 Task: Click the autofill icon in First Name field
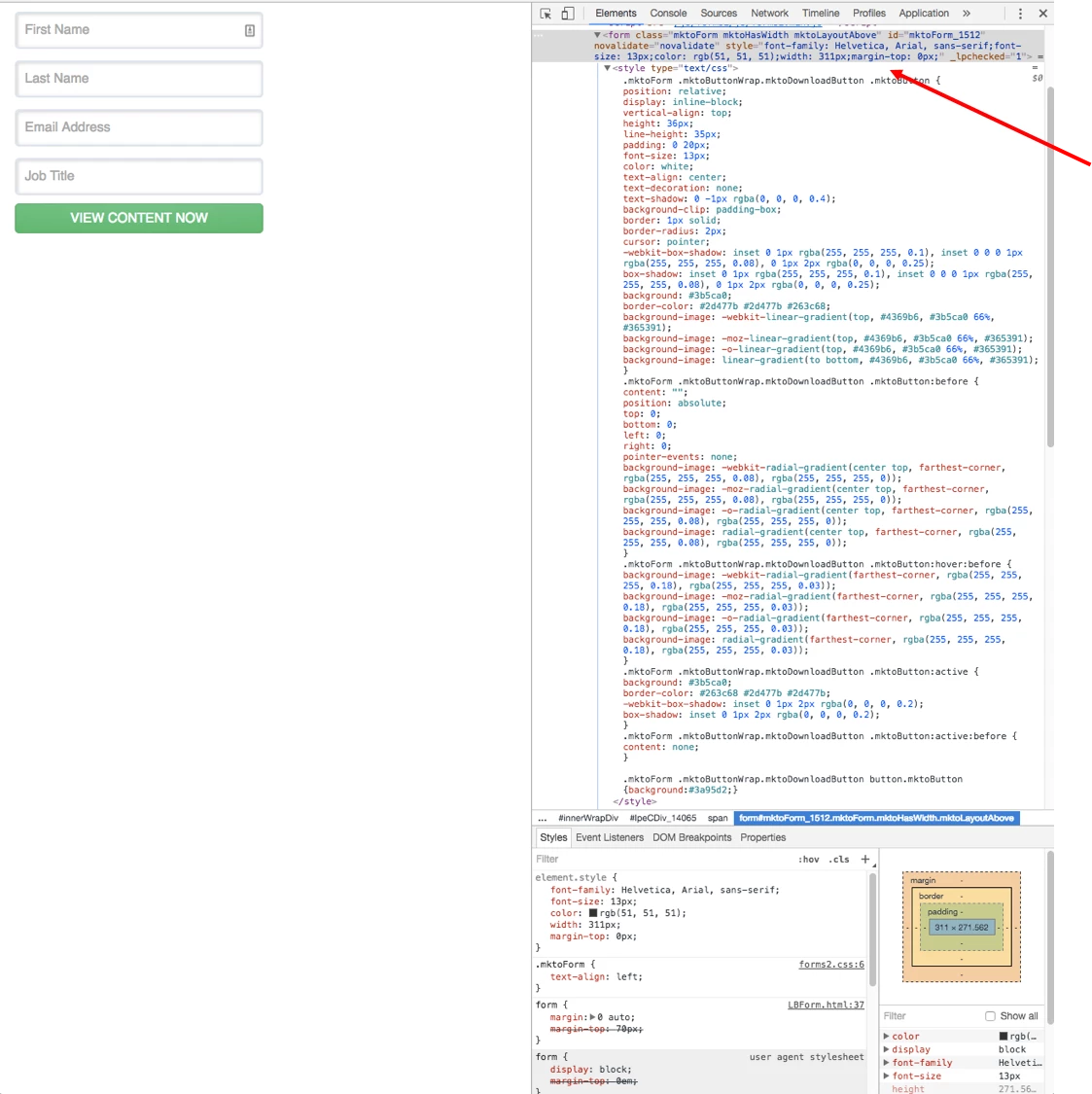click(249, 30)
